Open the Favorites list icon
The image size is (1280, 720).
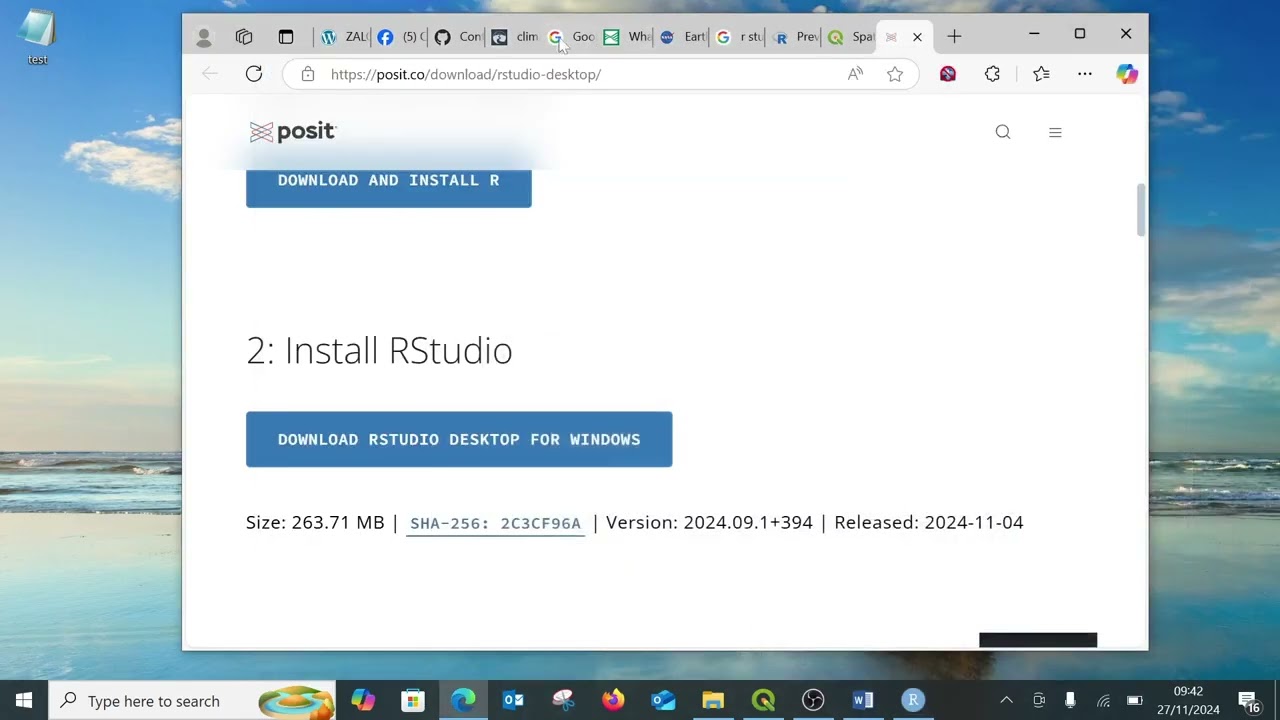coord(1041,74)
